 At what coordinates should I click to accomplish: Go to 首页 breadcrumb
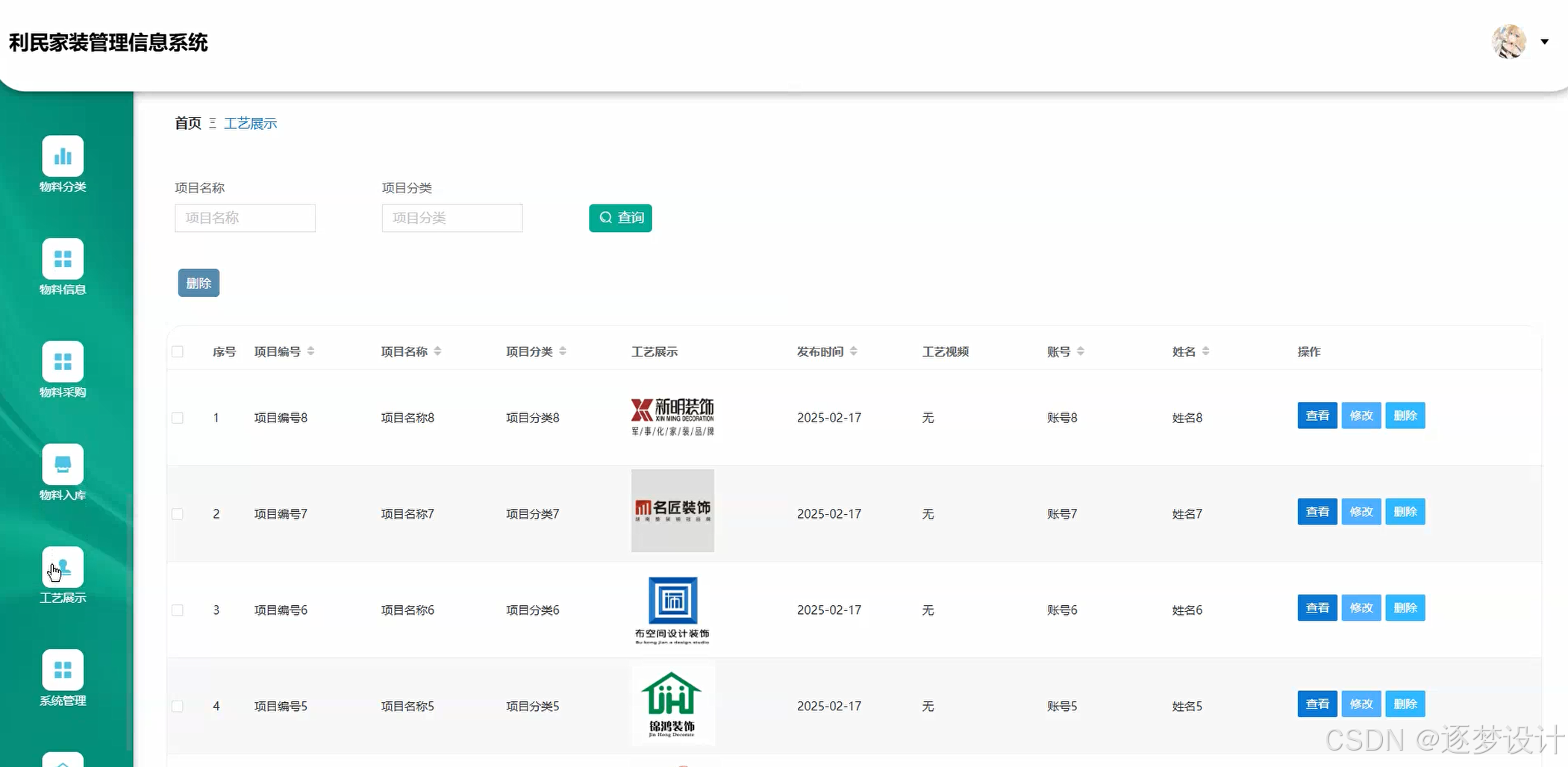point(188,123)
